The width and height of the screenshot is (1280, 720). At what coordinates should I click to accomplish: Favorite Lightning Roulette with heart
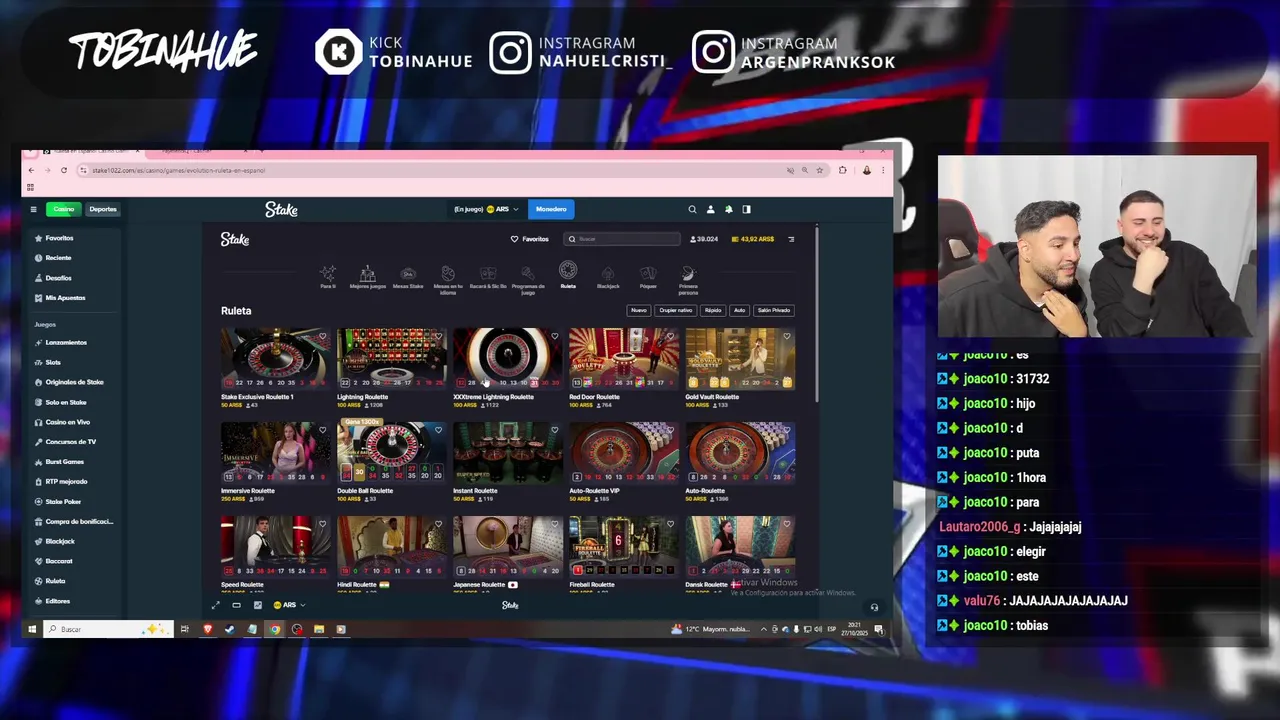438,336
